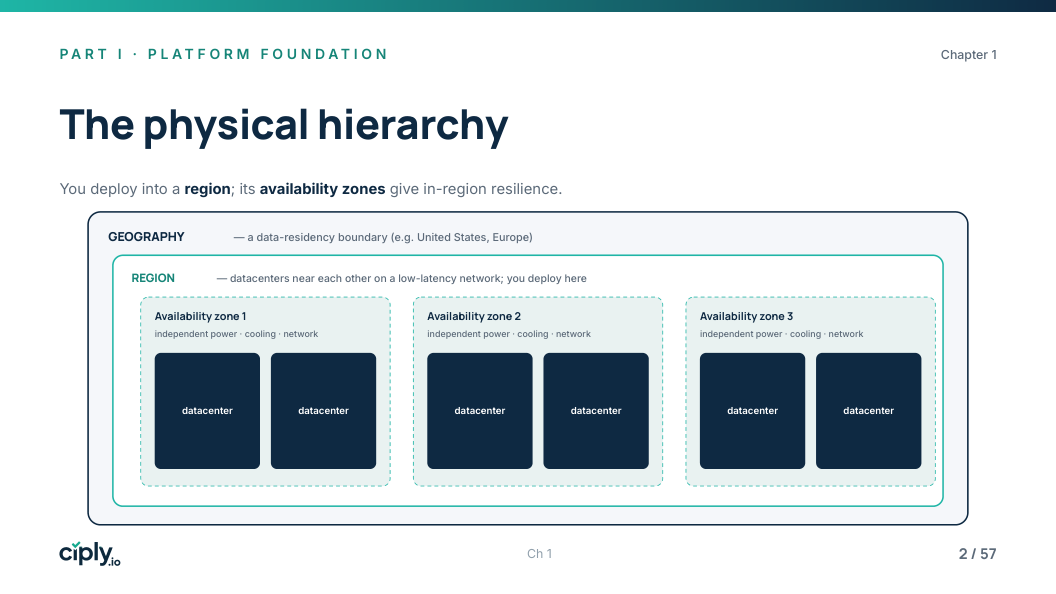
Task: Select the second datacenter in Availability zone 1
Action: tap(323, 411)
